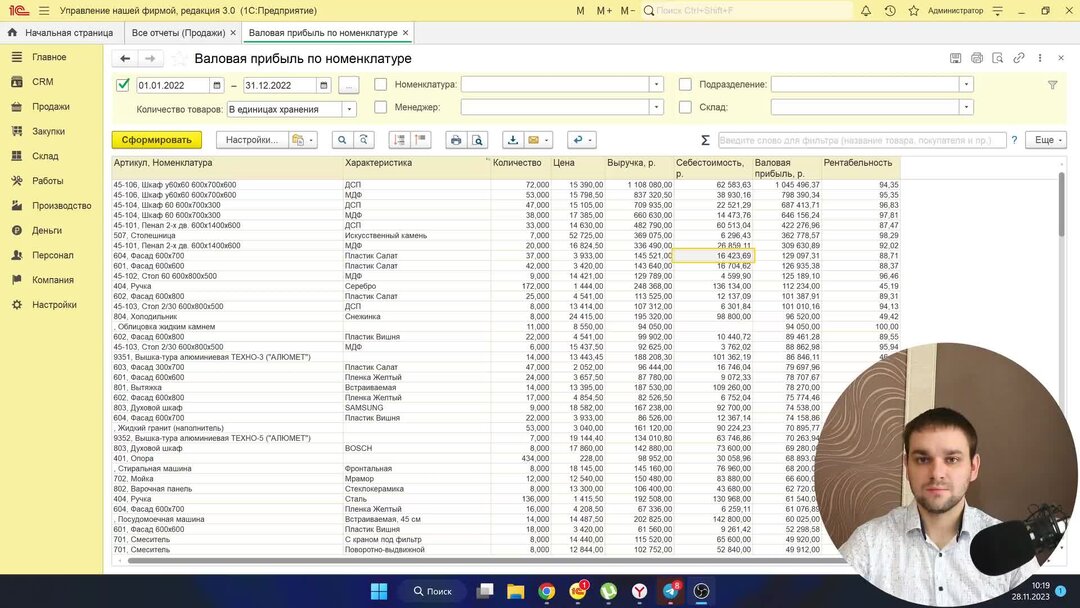Click the filter word search field
Viewport: 1080px width, 608px height.
tap(862, 140)
